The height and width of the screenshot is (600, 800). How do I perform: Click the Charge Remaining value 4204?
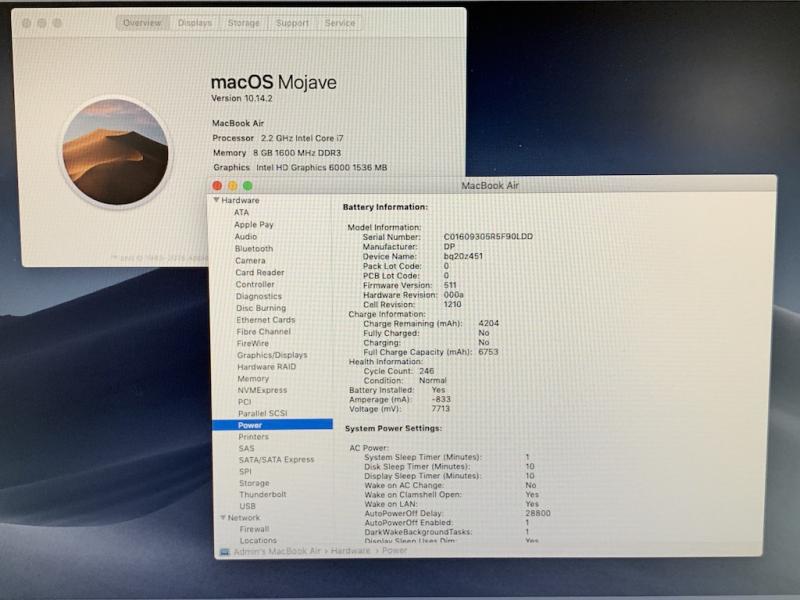(x=489, y=323)
